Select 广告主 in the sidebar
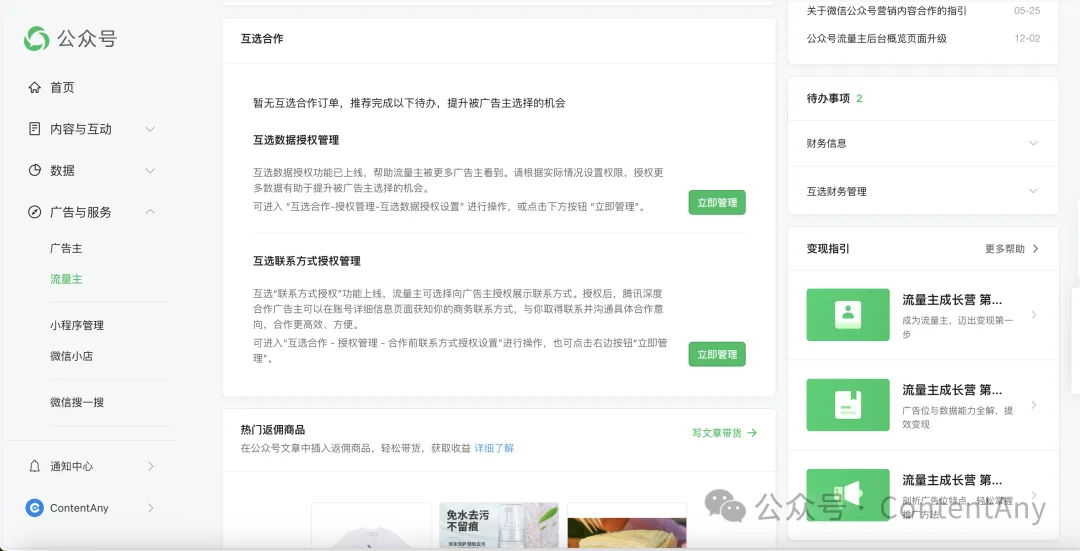The height and width of the screenshot is (551, 1080). coord(66,248)
